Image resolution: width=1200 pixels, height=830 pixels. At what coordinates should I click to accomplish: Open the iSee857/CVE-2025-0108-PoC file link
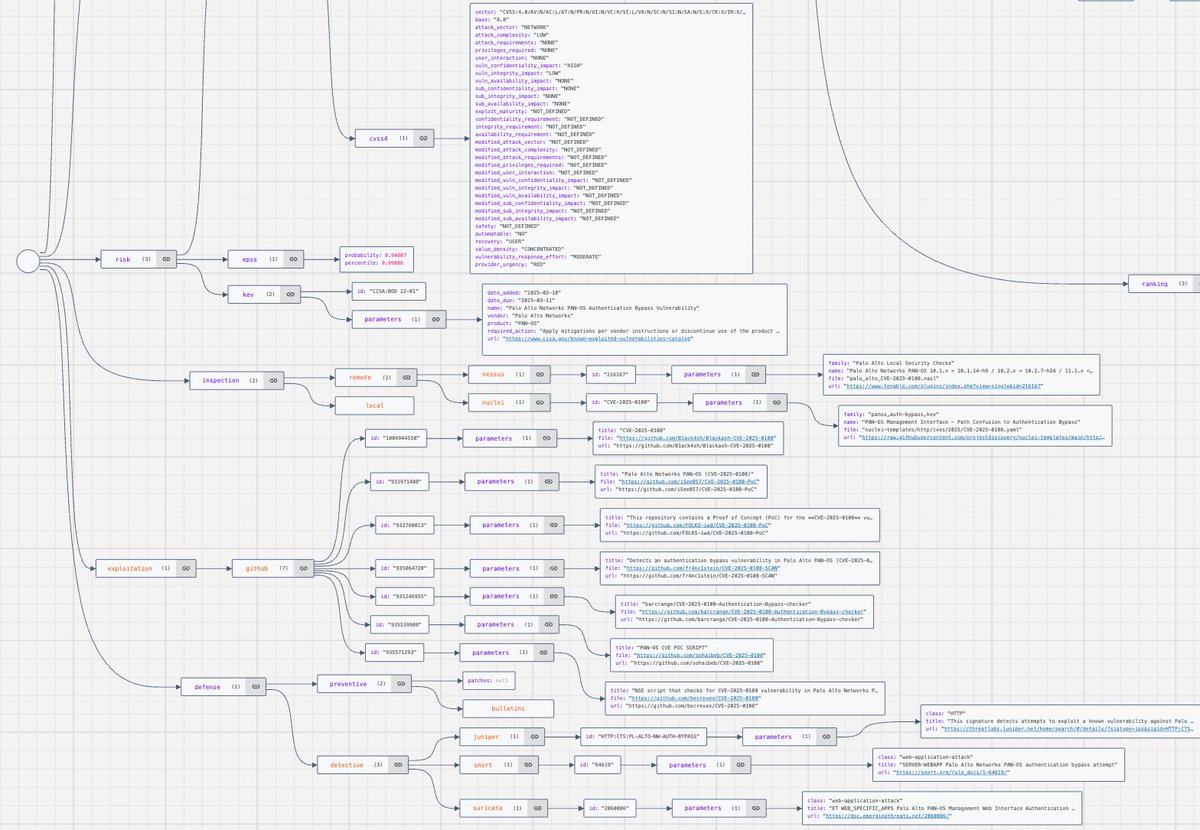point(688,481)
